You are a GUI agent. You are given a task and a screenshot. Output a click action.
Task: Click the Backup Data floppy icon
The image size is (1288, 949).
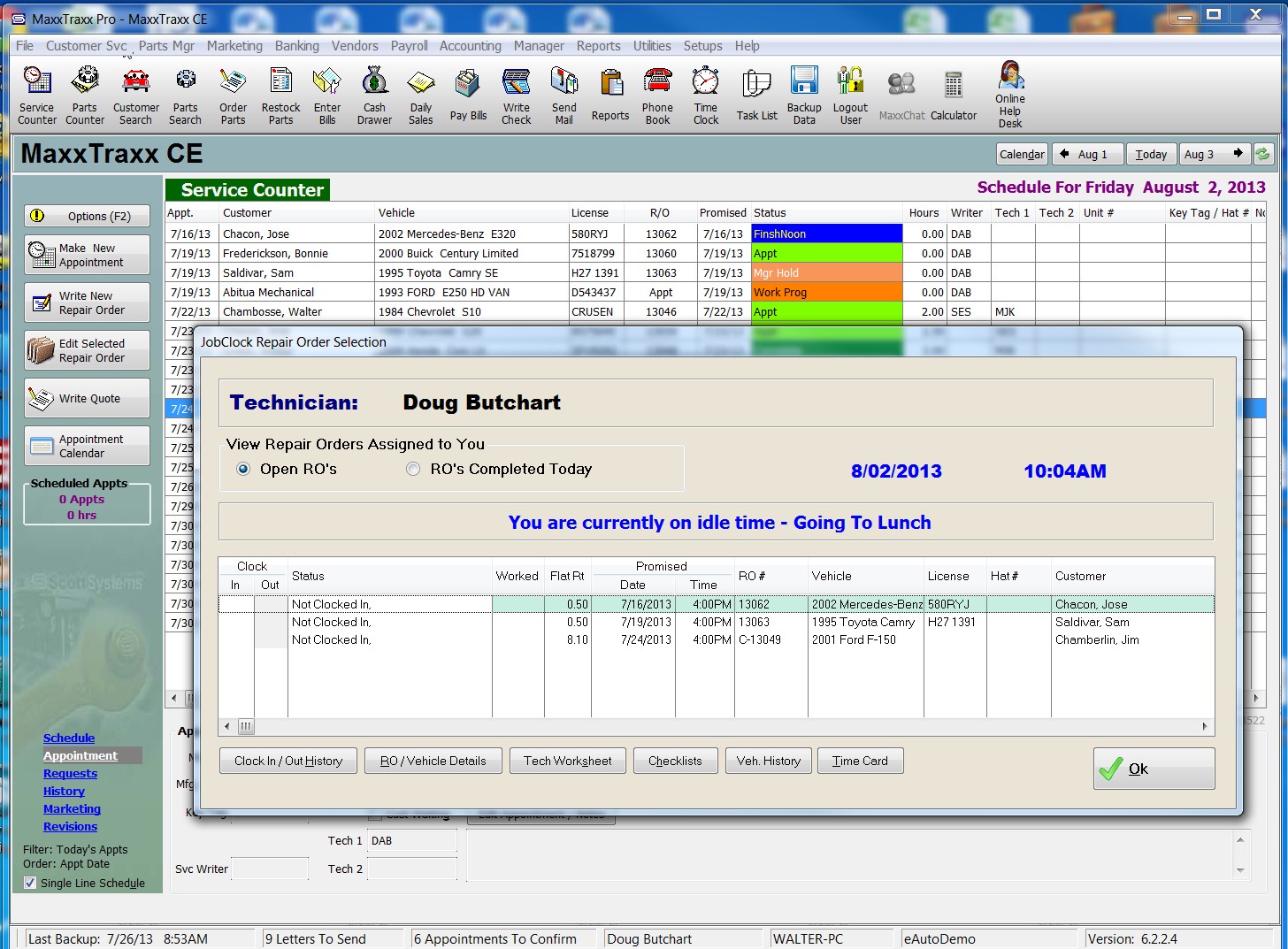[x=804, y=95]
